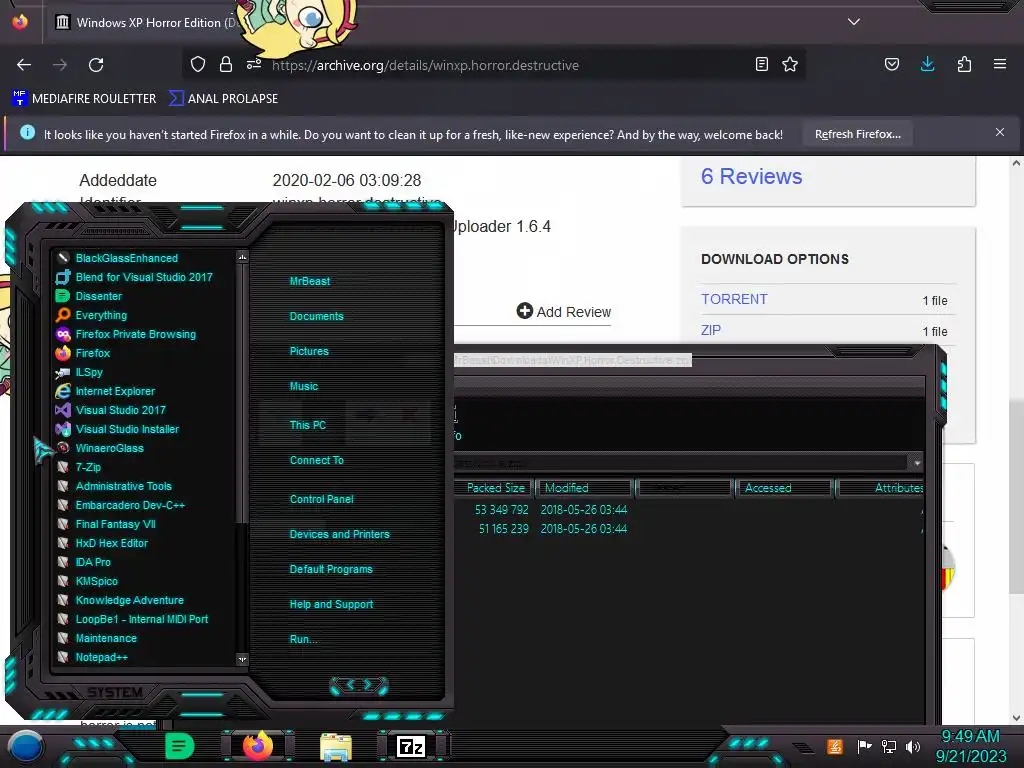1024x768 pixels.
Task: Open the Firefox downloads panel
Action: click(x=927, y=64)
